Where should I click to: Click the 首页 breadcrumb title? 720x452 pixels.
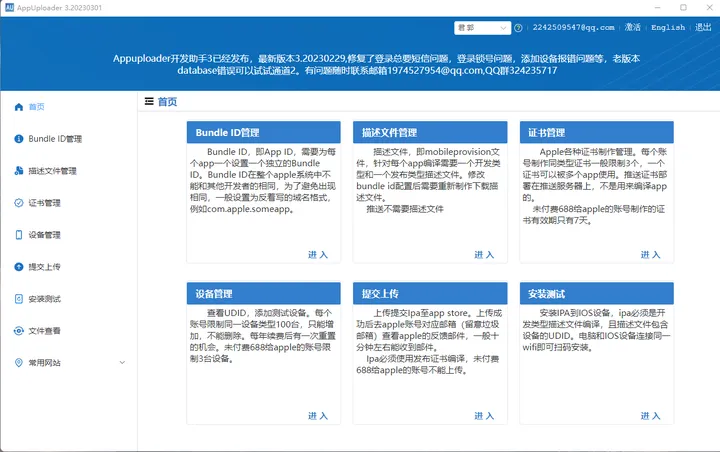click(168, 102)
